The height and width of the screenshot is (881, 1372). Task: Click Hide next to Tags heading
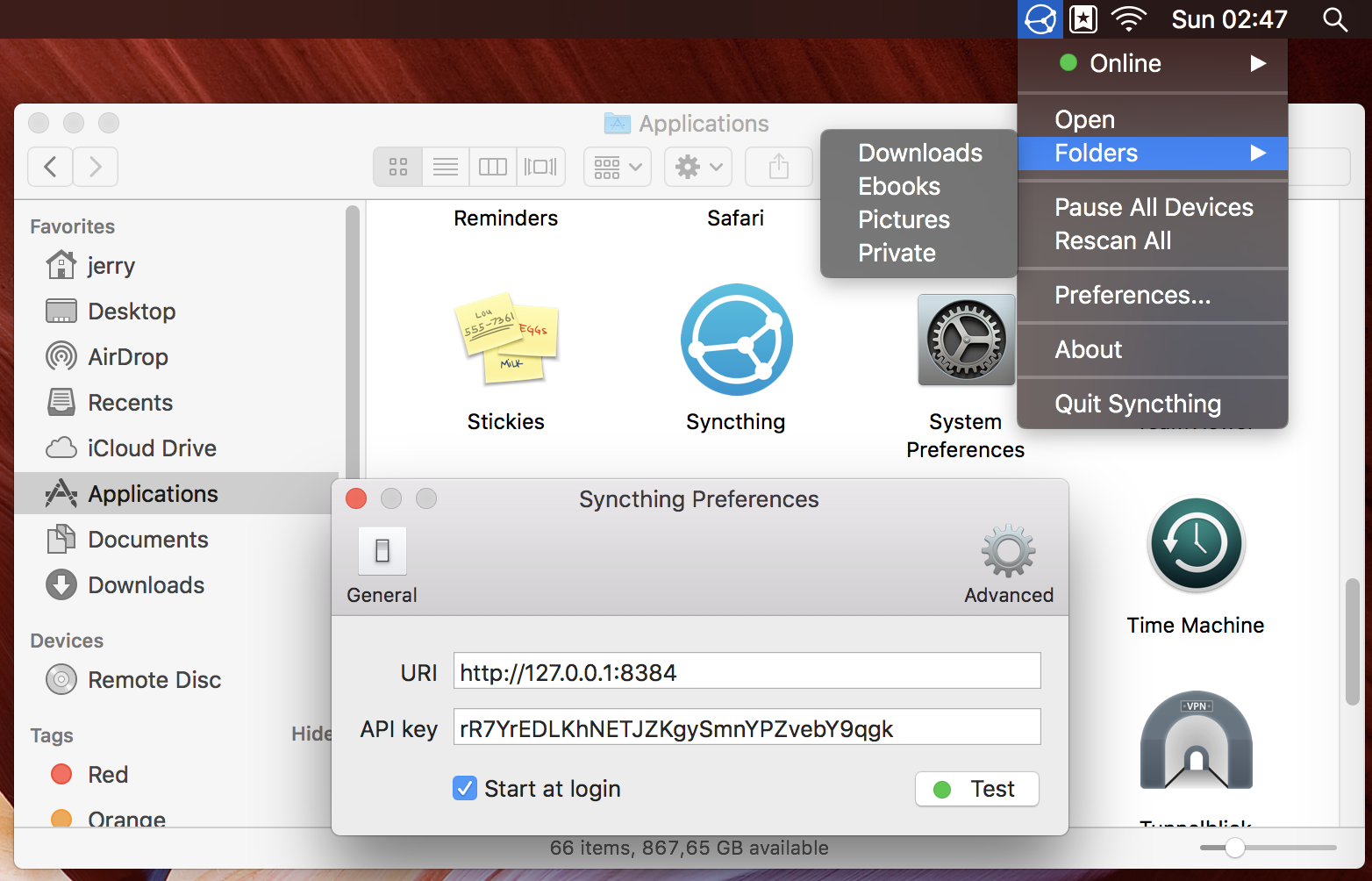[x=311, y=734]
